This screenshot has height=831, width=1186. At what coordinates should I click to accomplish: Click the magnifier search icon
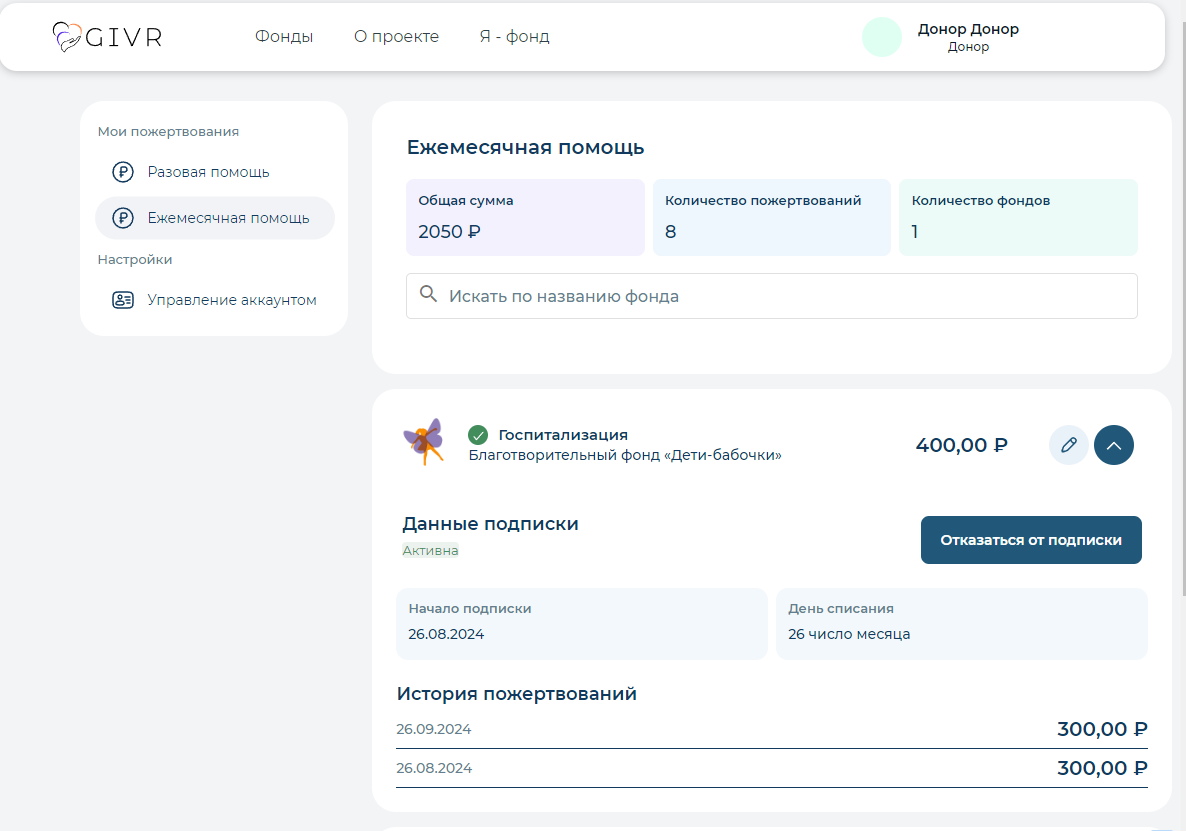point(429,295)
